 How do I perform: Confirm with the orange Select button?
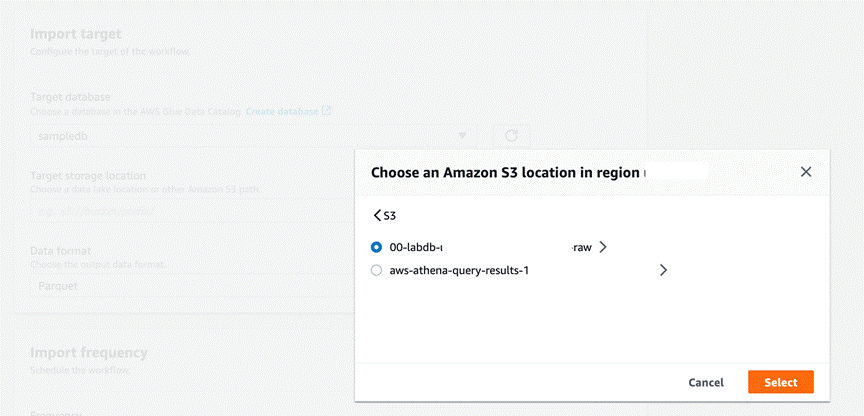(780, 382)
